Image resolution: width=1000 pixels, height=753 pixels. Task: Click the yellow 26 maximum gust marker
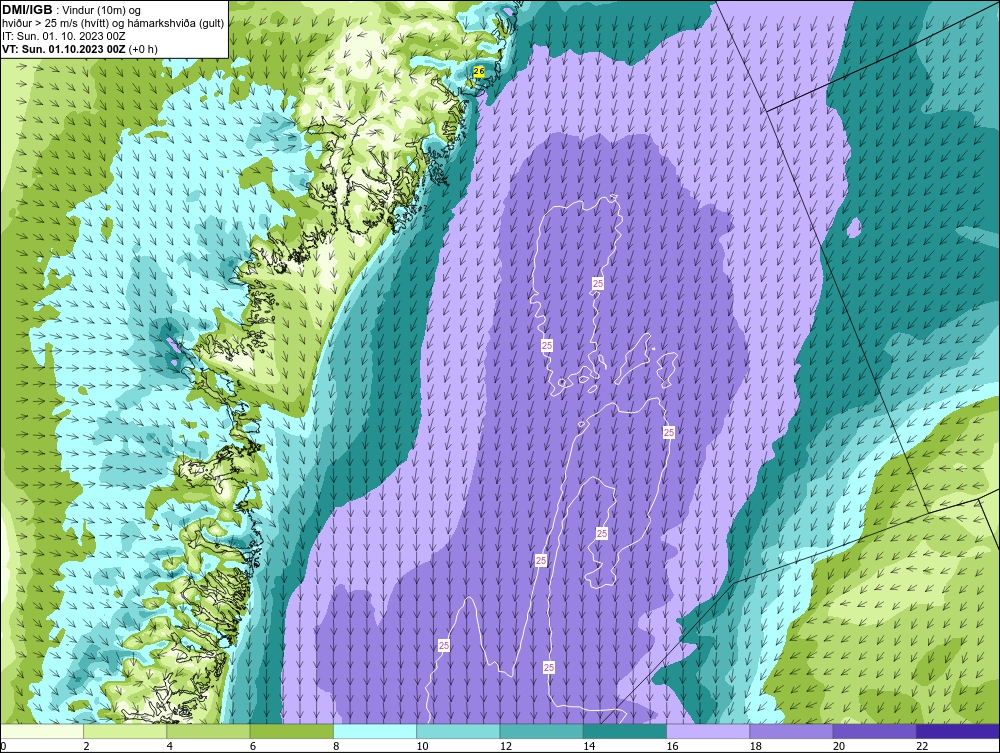click(x=479, y=72)
